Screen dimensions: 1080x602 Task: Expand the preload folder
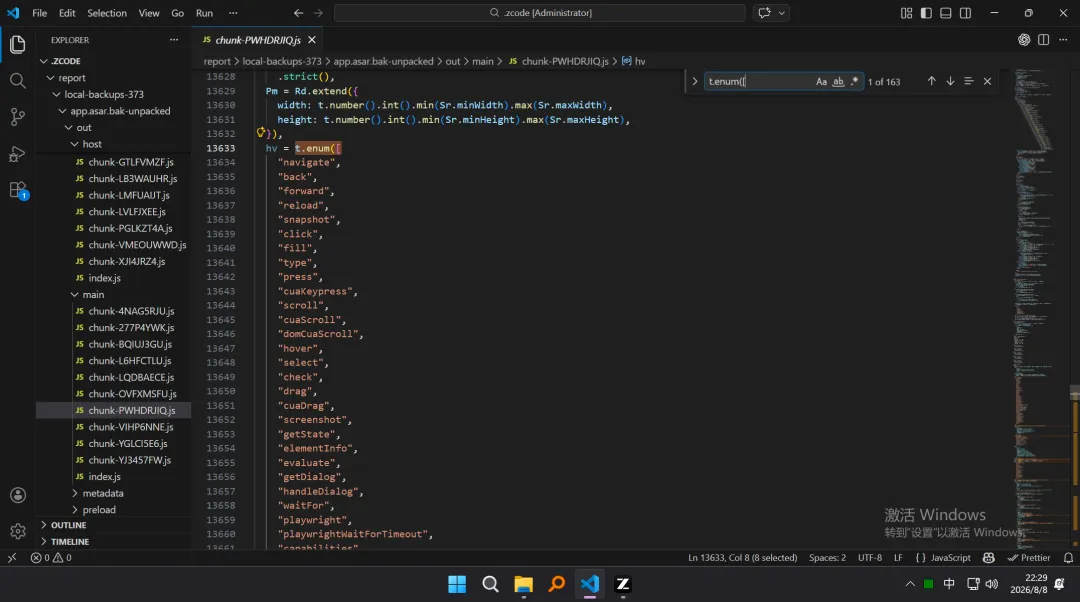[x=98, y=510]
